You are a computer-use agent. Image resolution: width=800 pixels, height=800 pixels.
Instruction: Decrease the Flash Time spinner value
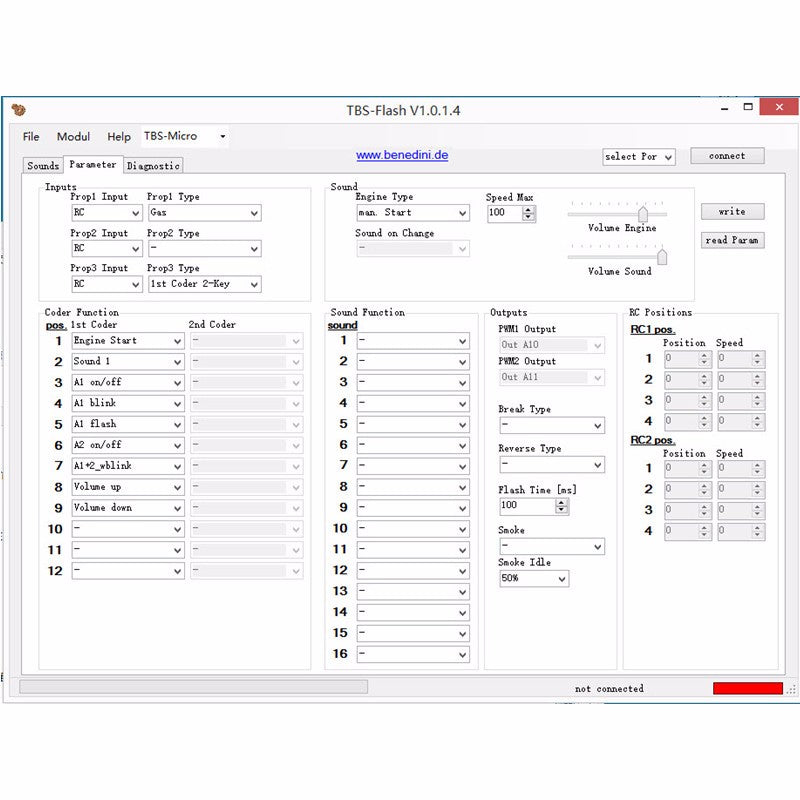[x=562, y=510]
